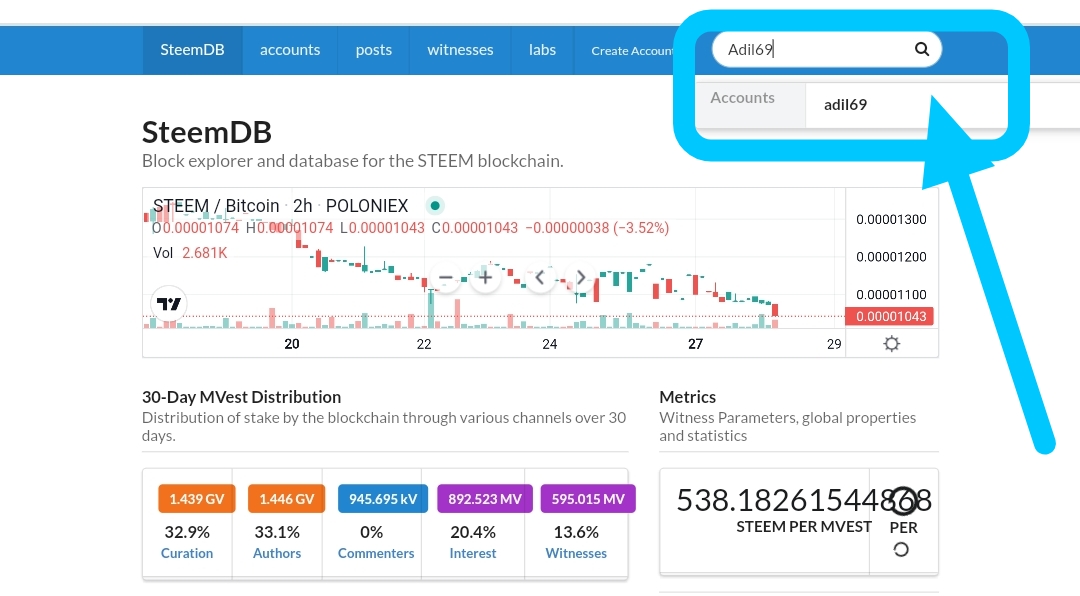Click the search magnifier icon

click(x=922, y=49)
